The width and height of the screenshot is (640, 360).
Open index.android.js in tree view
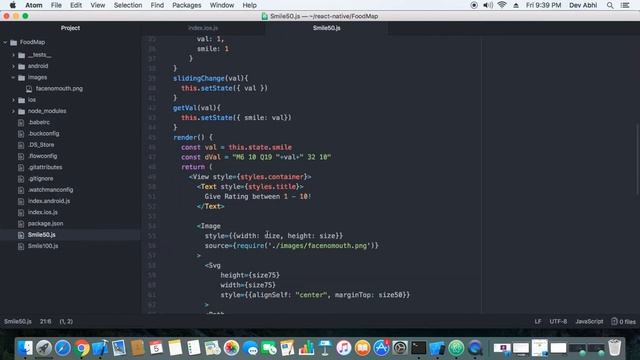(49, 201)
